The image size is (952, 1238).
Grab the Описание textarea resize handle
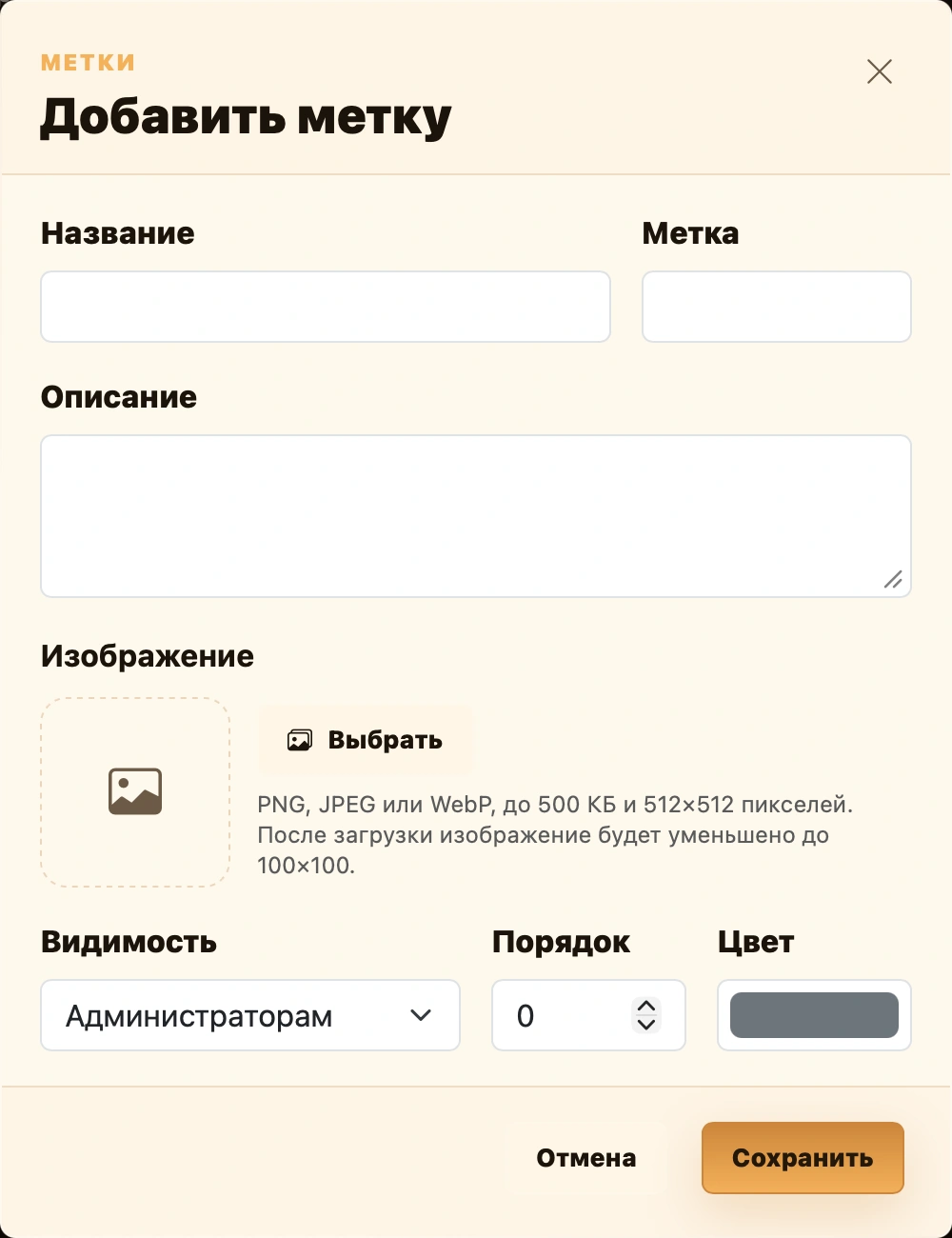pos(893,579)
